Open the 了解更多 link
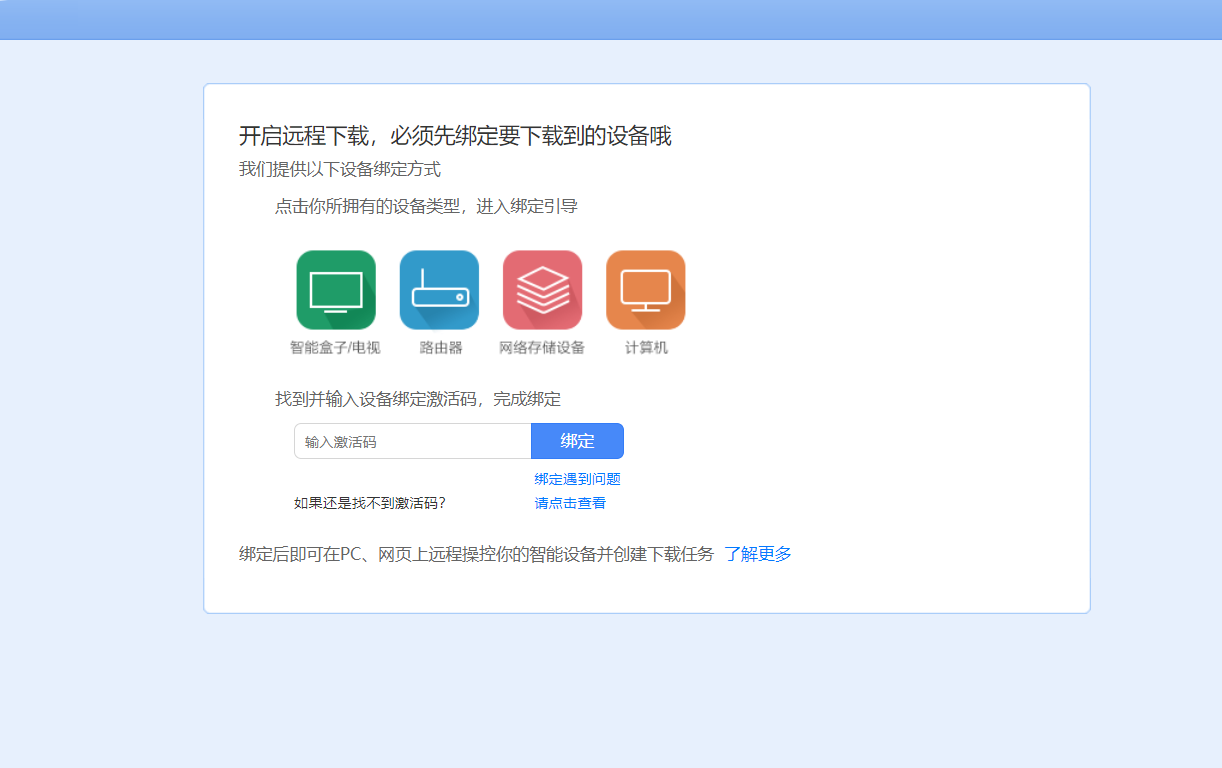Viewport: 1222px width, 768px height. pos(758,554)
